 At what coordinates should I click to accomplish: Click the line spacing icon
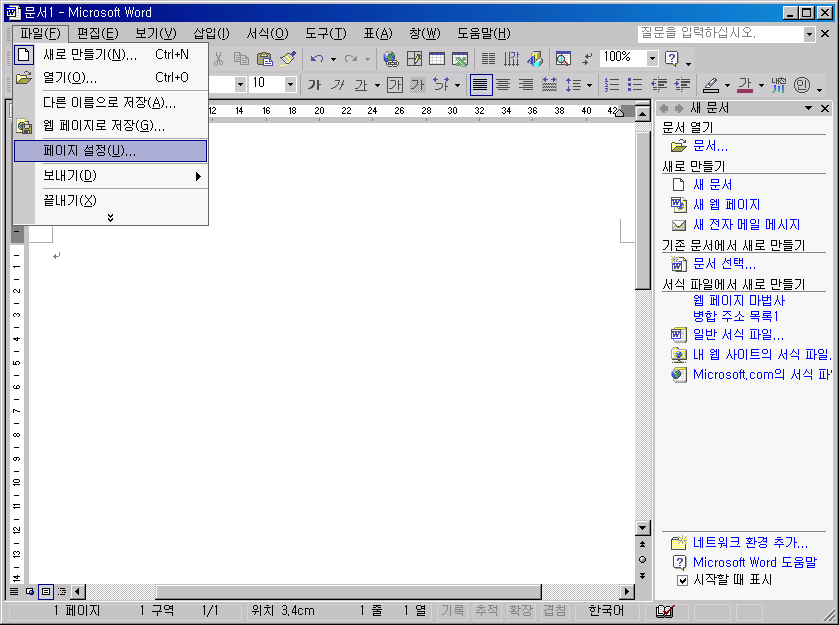[x=573, y=85]
